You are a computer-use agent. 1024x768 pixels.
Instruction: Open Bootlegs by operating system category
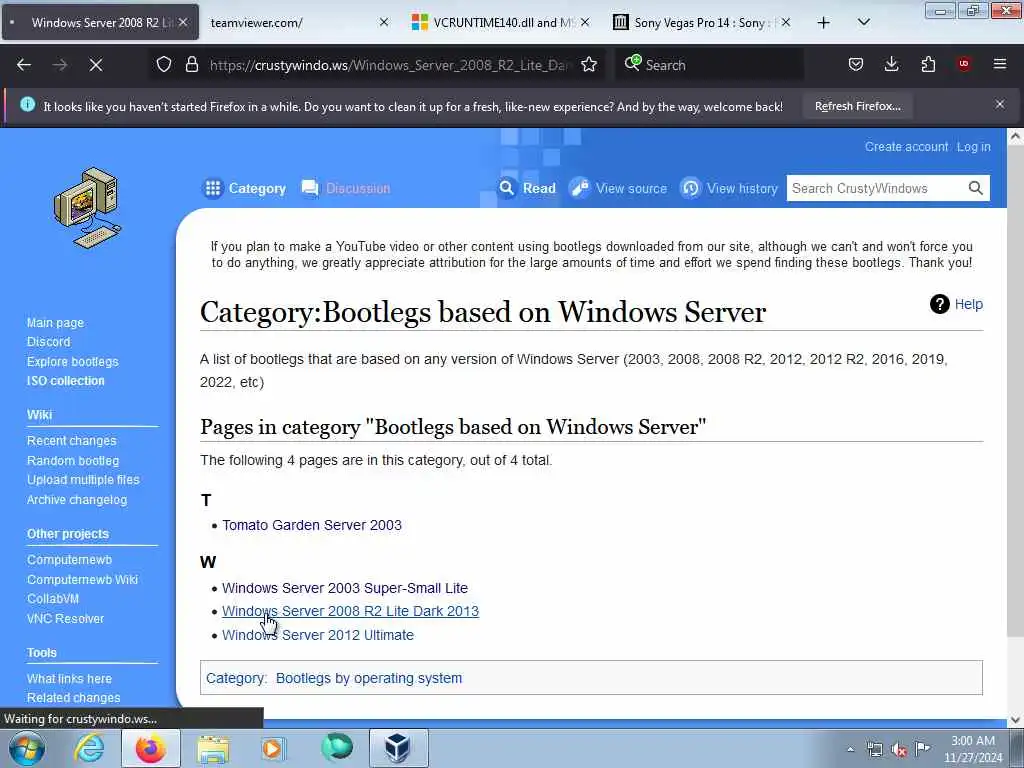pos(368,678)
